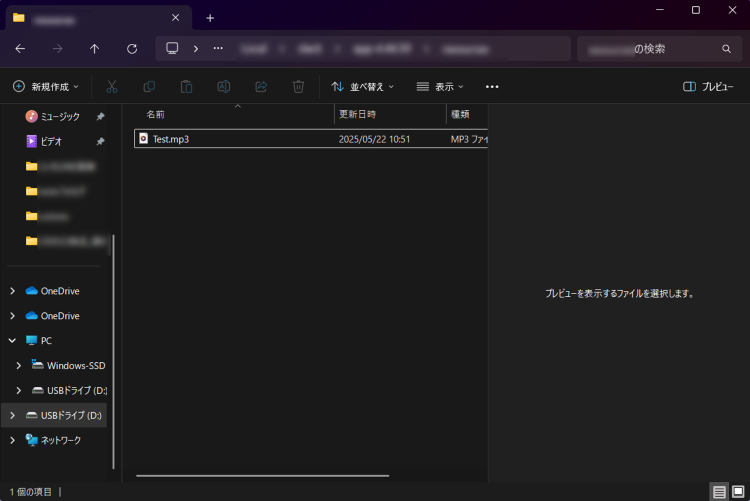Sort by the 更新日時 column header

click(390, 114)
